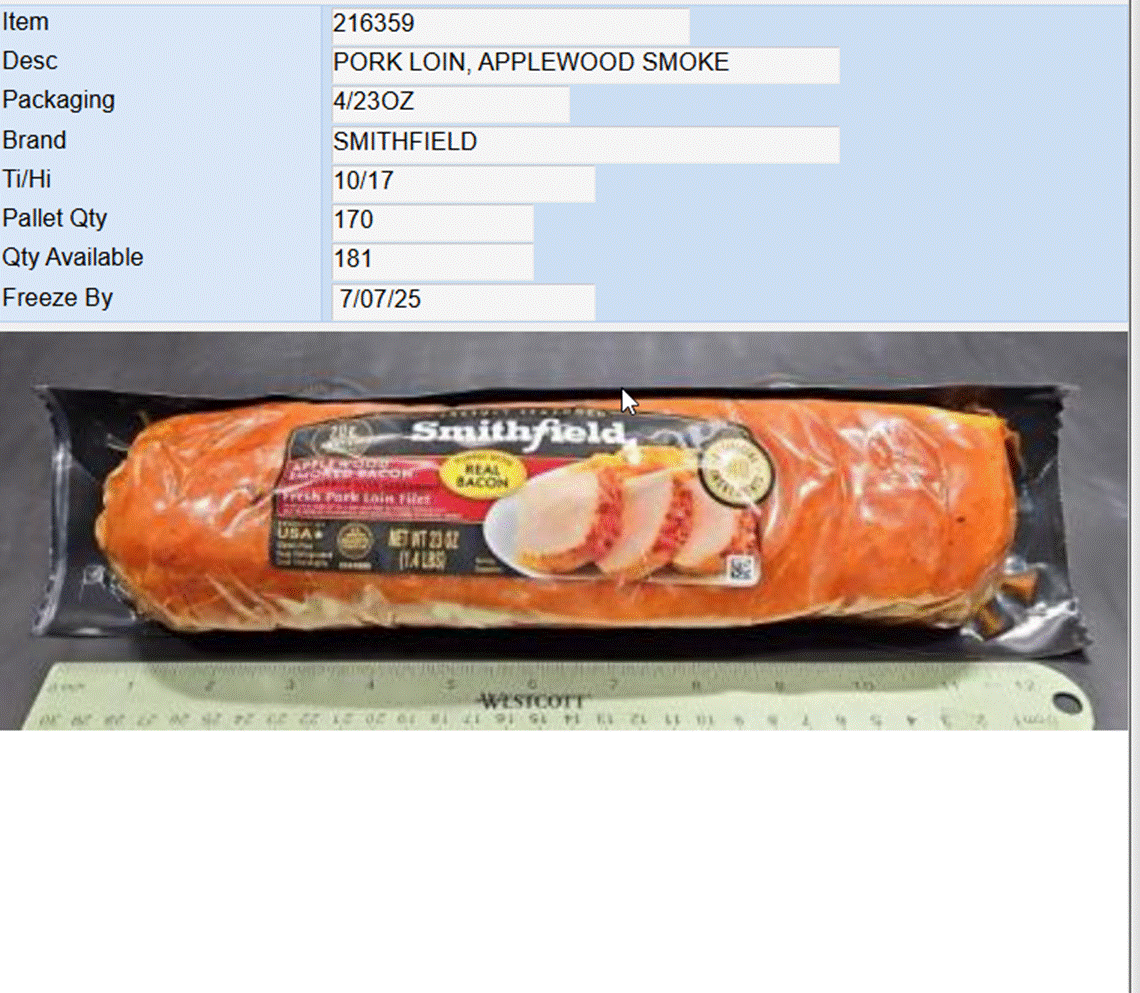Click the Smithfield pork loin product photo
Image resolution: width=1140 pixels, height=993 pixels.
(x=563, y=531)
